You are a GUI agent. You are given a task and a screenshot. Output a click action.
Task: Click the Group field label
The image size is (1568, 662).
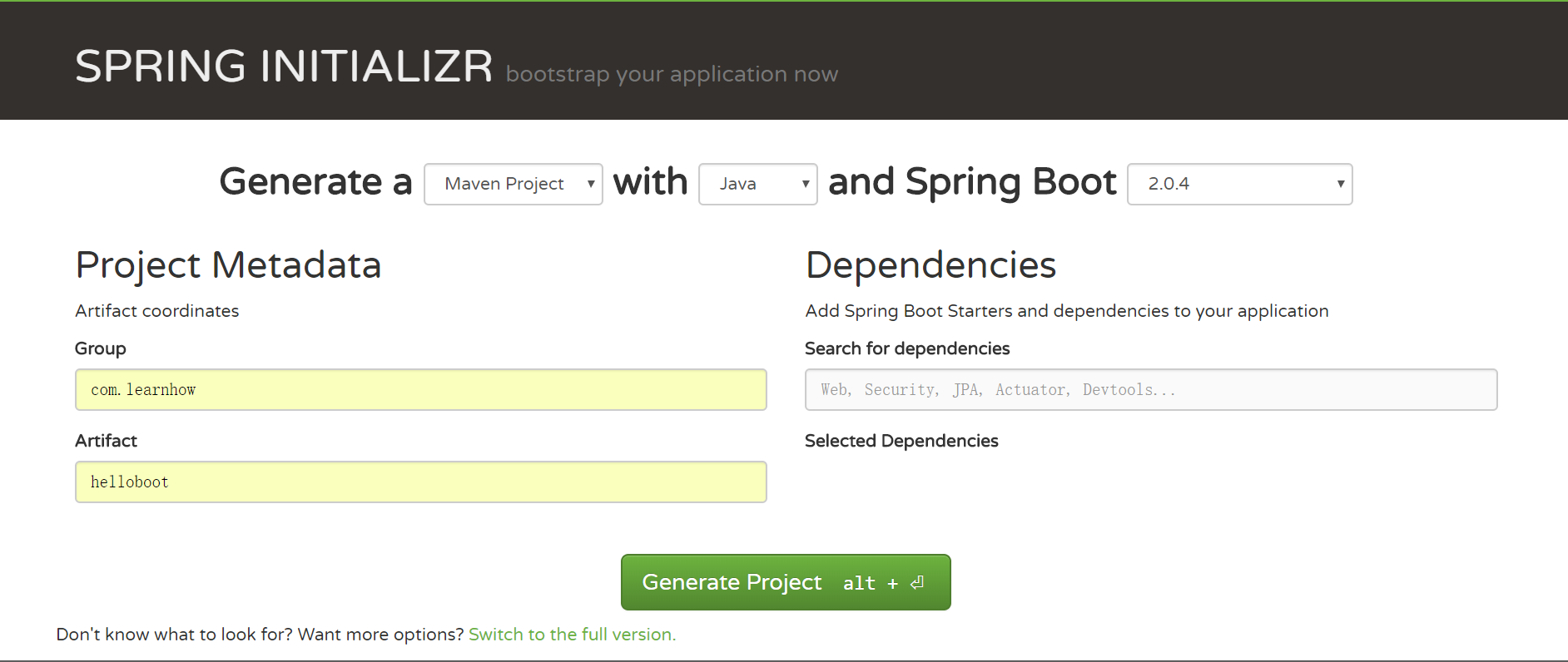pyautogui.click(x=101, y=348)
